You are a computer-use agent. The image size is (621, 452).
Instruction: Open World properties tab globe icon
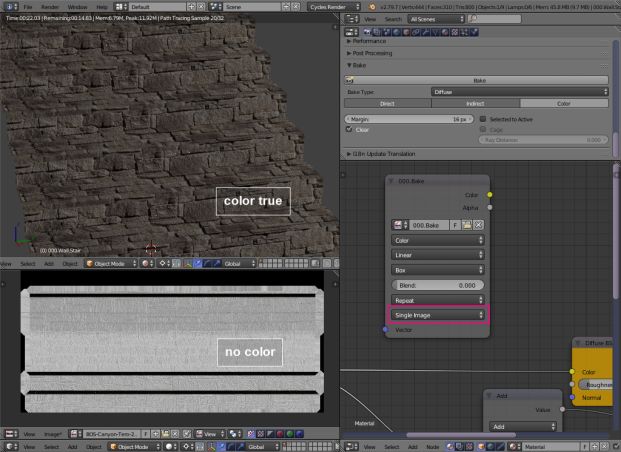point(396,32)
